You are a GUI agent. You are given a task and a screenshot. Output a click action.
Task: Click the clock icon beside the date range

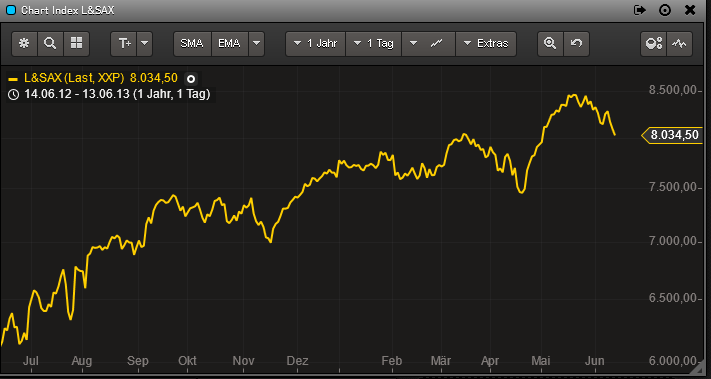coord(14,94)
